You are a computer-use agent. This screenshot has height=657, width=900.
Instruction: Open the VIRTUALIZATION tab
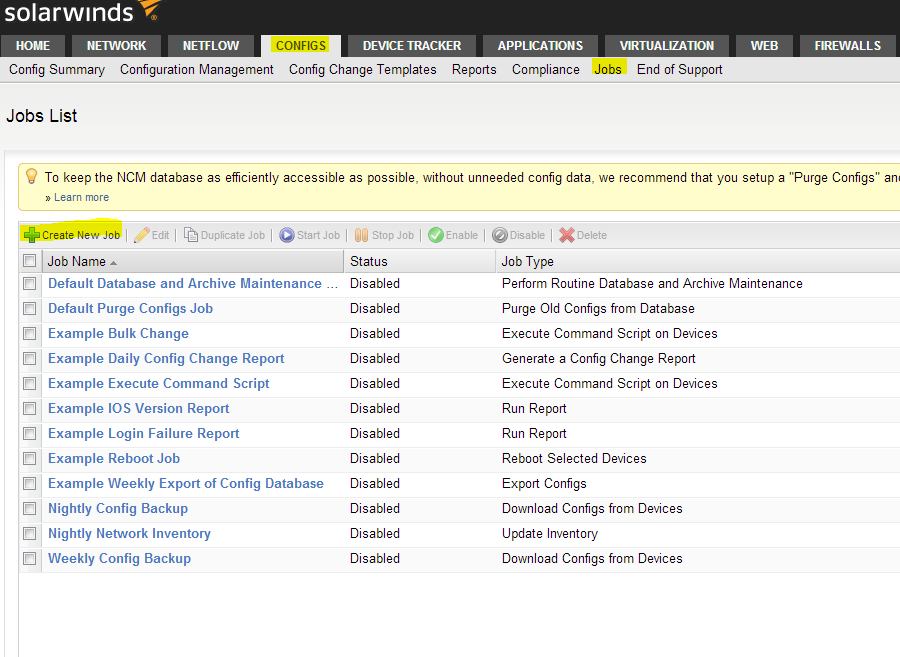click(x=666, y=46)
